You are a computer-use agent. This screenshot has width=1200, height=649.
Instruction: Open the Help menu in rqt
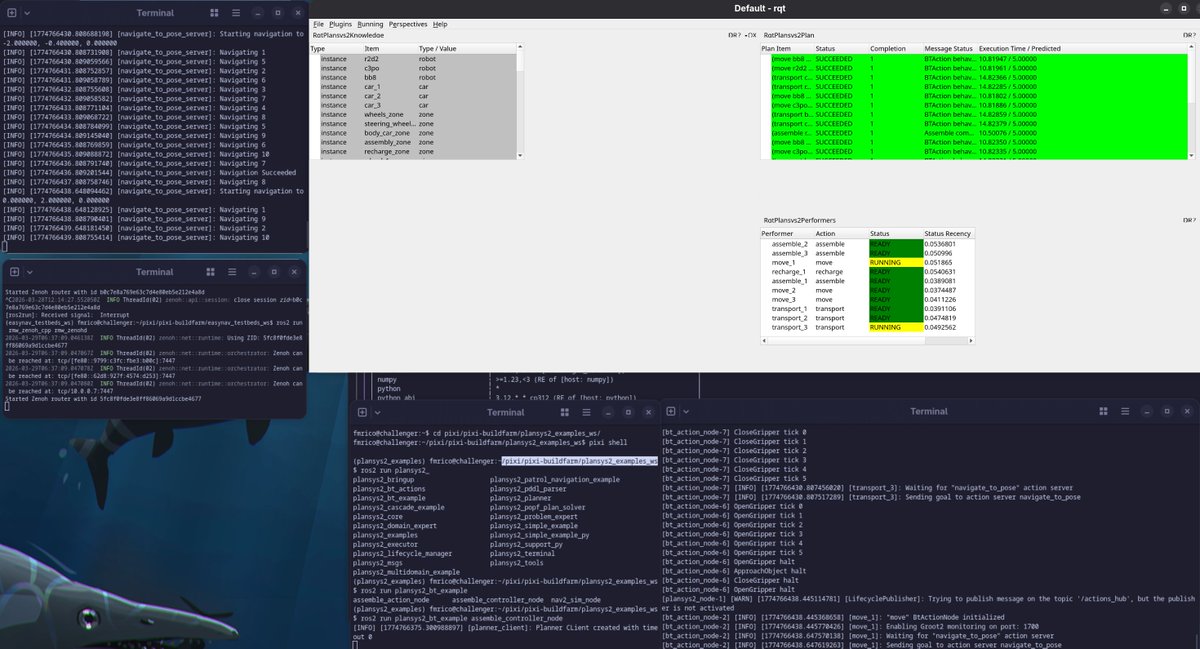(x=440, y=24)
